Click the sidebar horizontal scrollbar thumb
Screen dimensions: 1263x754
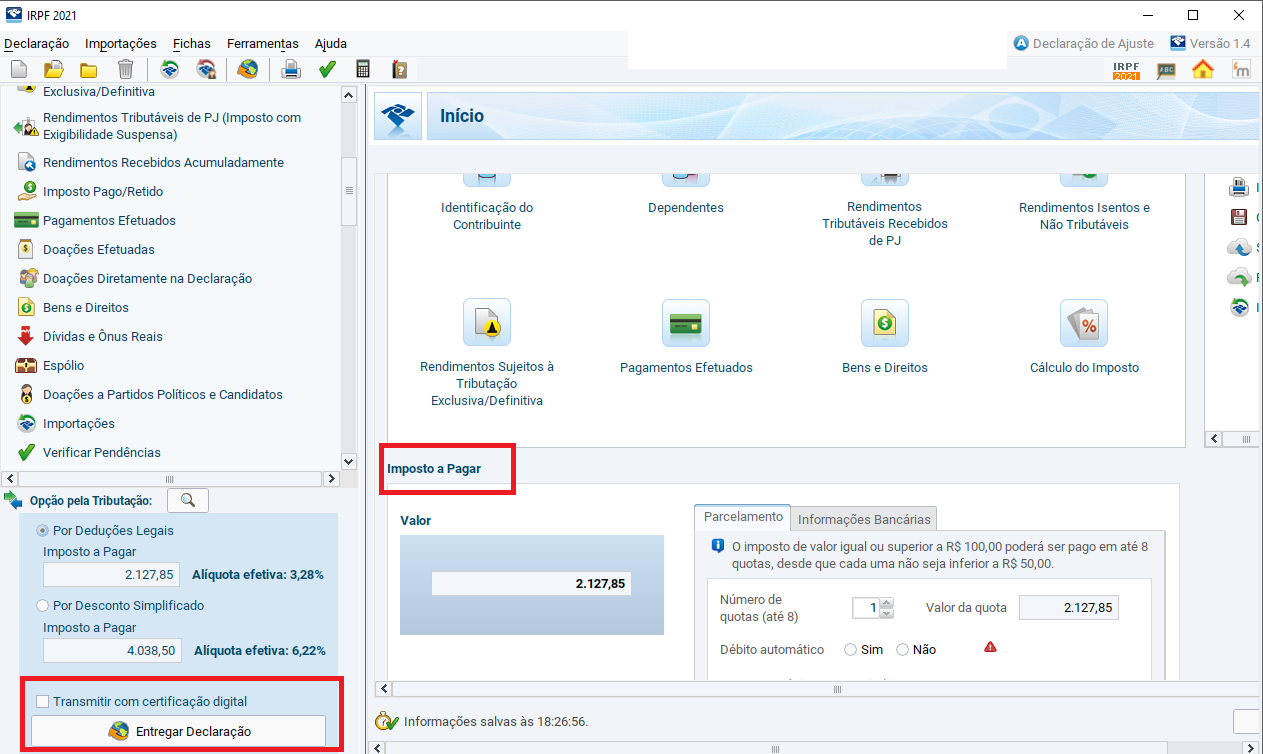(x=169, y=479)
